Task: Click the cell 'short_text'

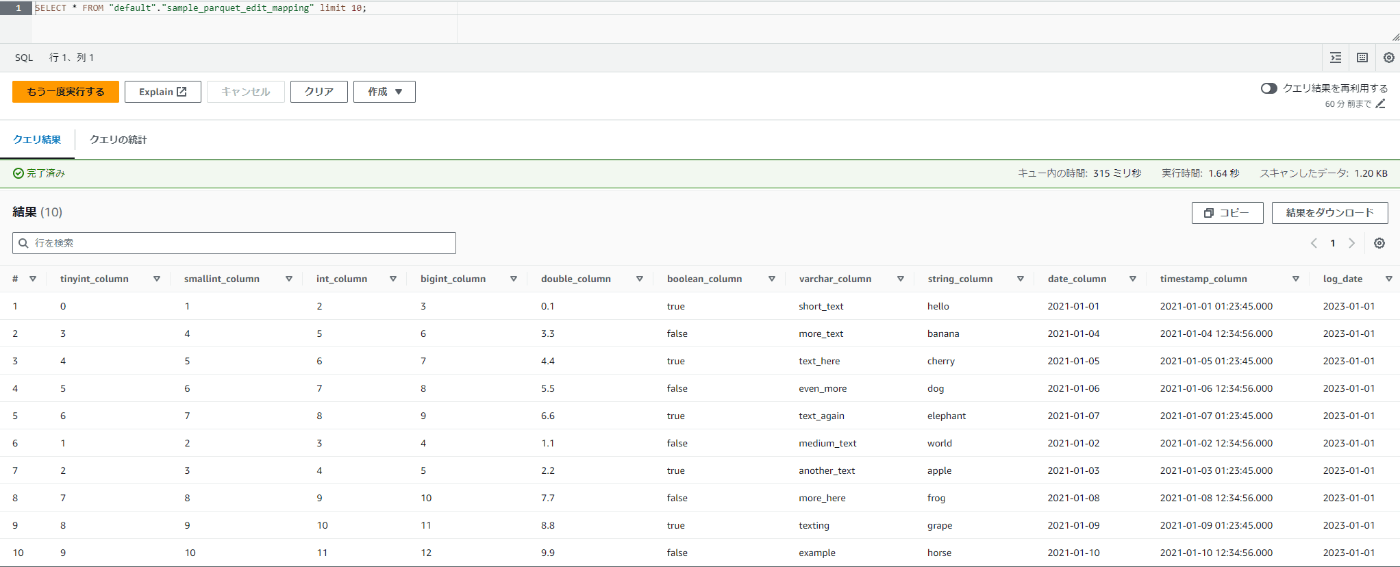Action: click(821, 306)
